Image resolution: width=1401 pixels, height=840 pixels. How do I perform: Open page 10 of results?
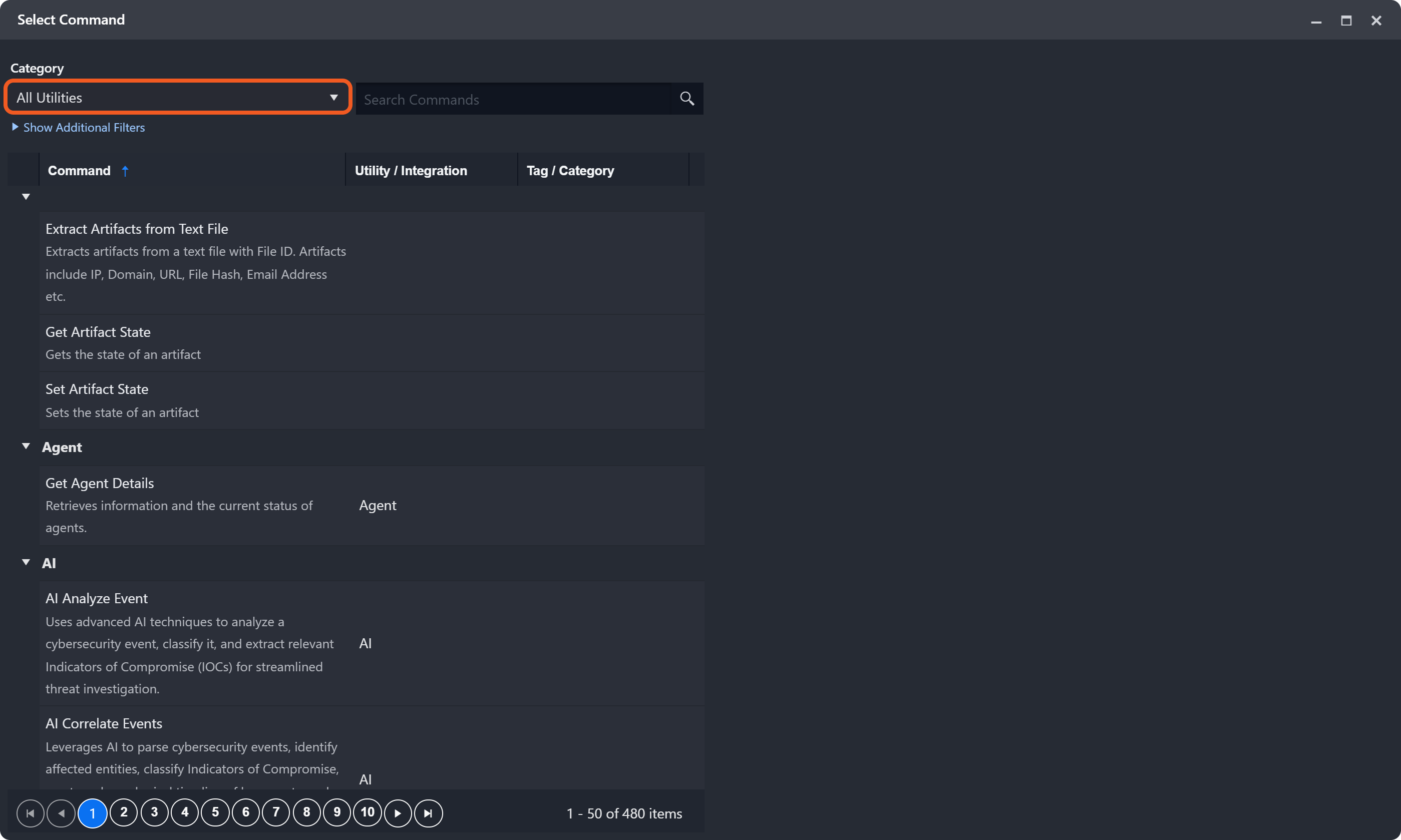pos(368,813)
